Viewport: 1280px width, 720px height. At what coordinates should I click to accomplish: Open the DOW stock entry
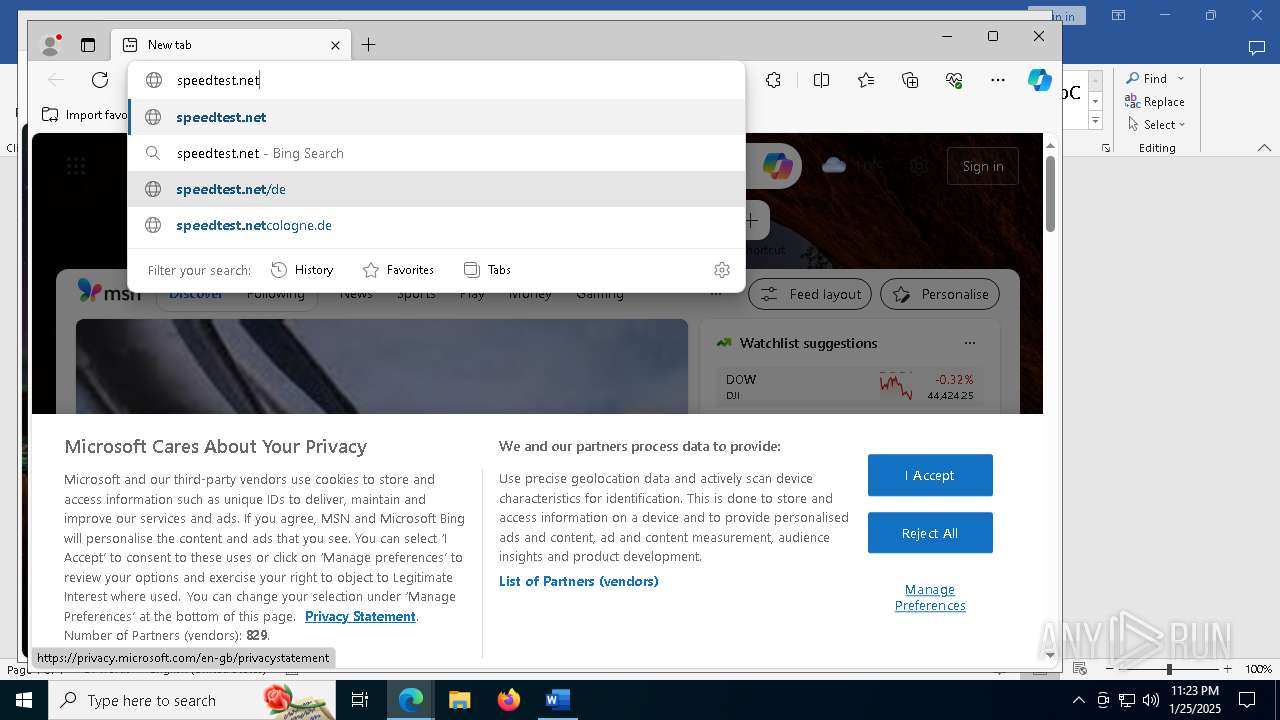849,386
